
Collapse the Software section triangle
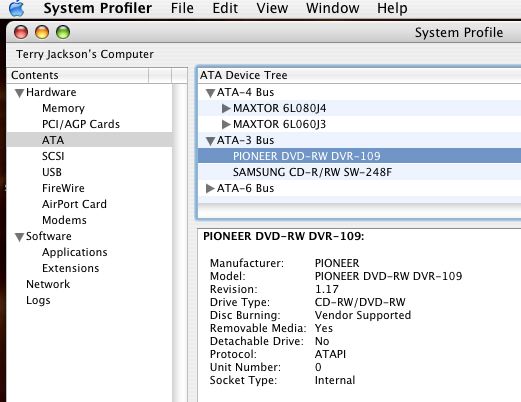(19, 237)
